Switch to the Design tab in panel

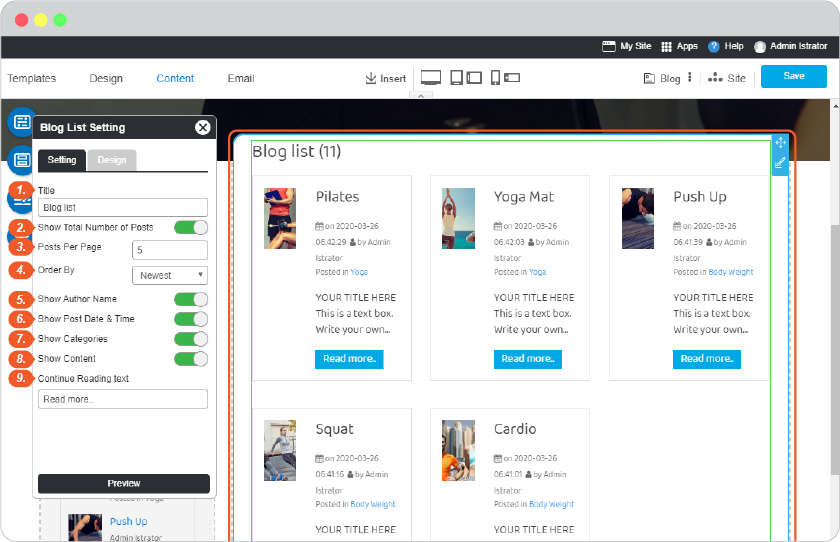click(111, 160)
